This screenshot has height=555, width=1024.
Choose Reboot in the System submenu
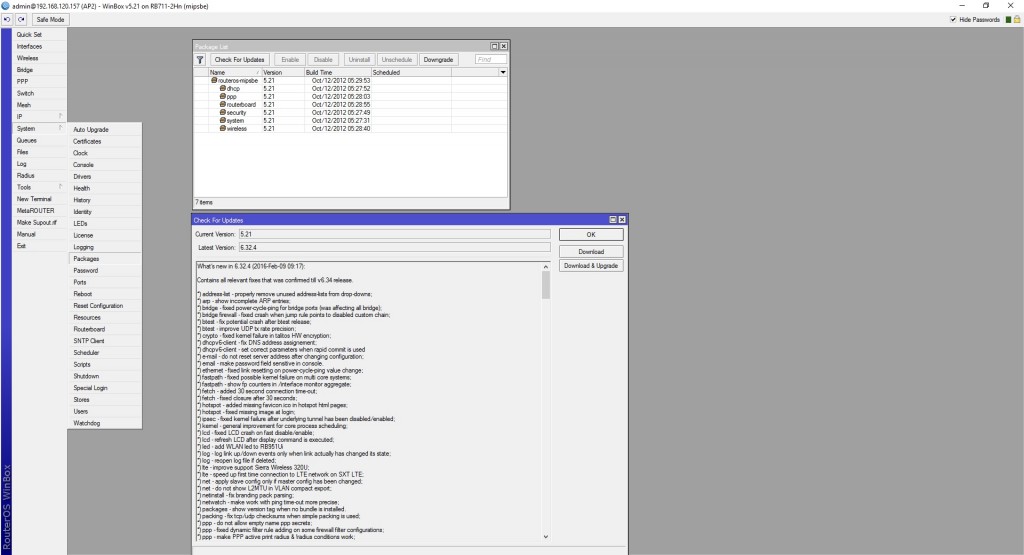83,294
